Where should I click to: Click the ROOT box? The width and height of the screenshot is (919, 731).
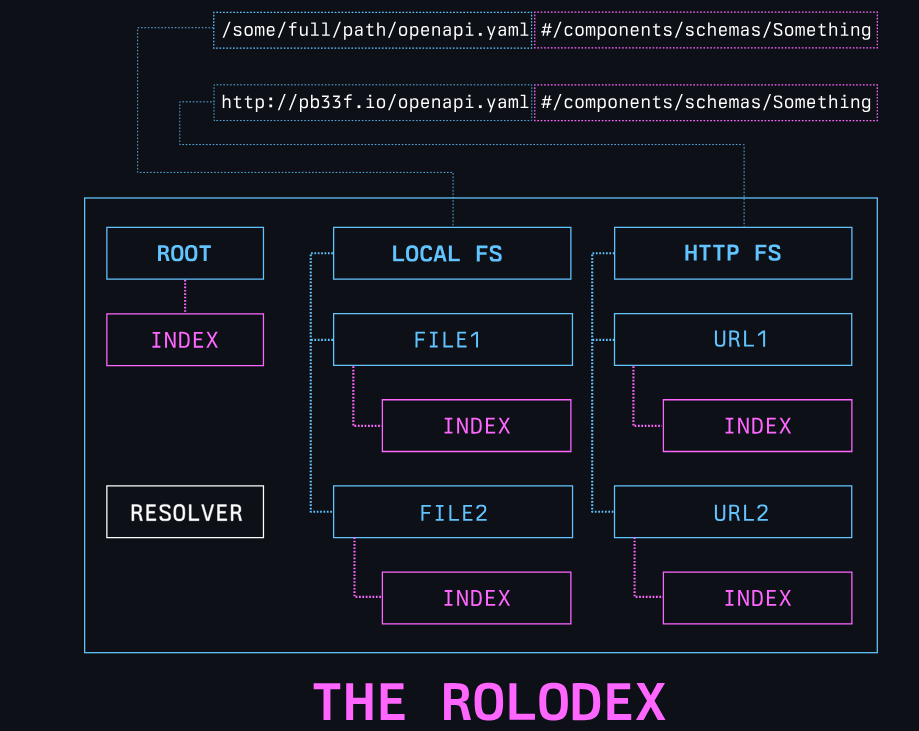185,253
